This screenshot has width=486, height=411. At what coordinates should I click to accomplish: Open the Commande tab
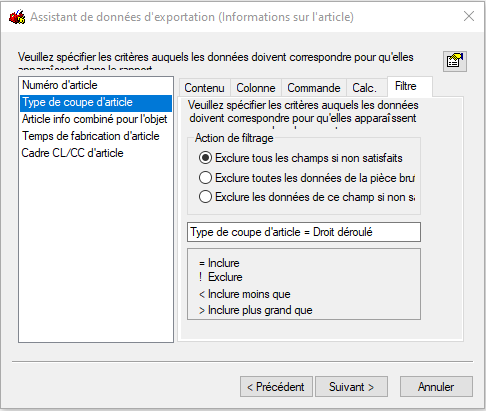(314, 88)
